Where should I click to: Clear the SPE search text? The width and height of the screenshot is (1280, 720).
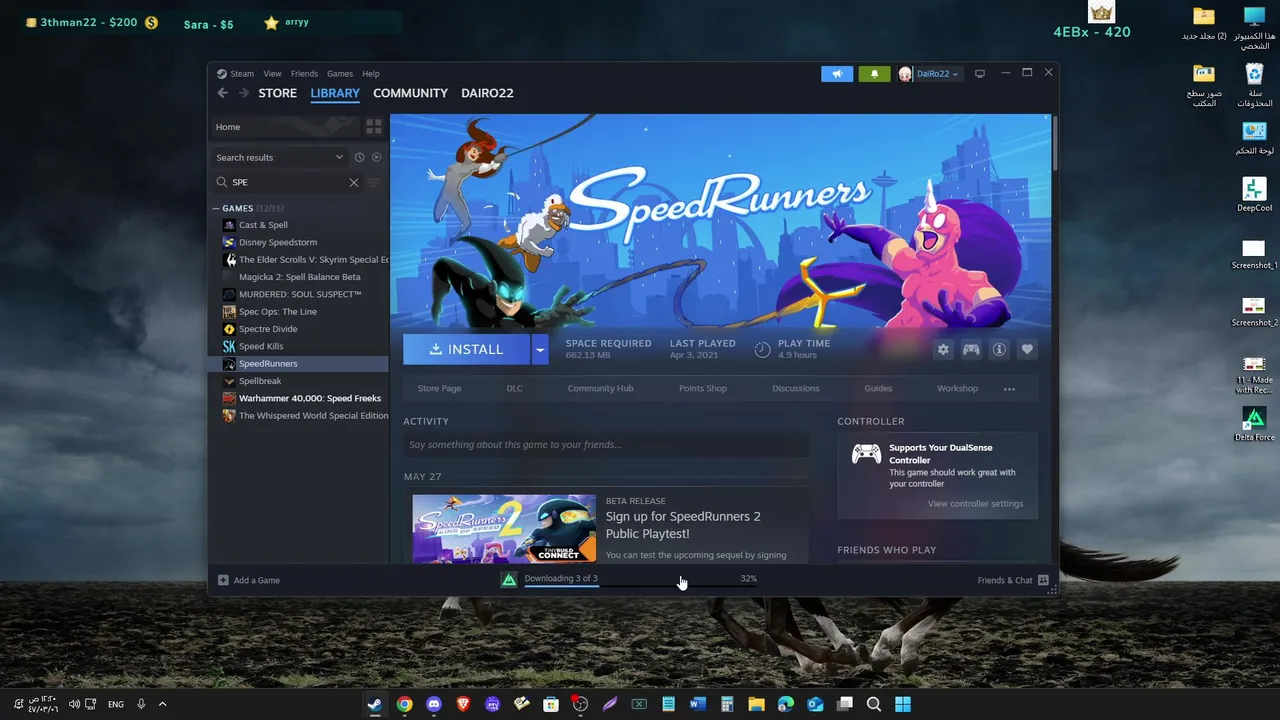tap(353, 183)
